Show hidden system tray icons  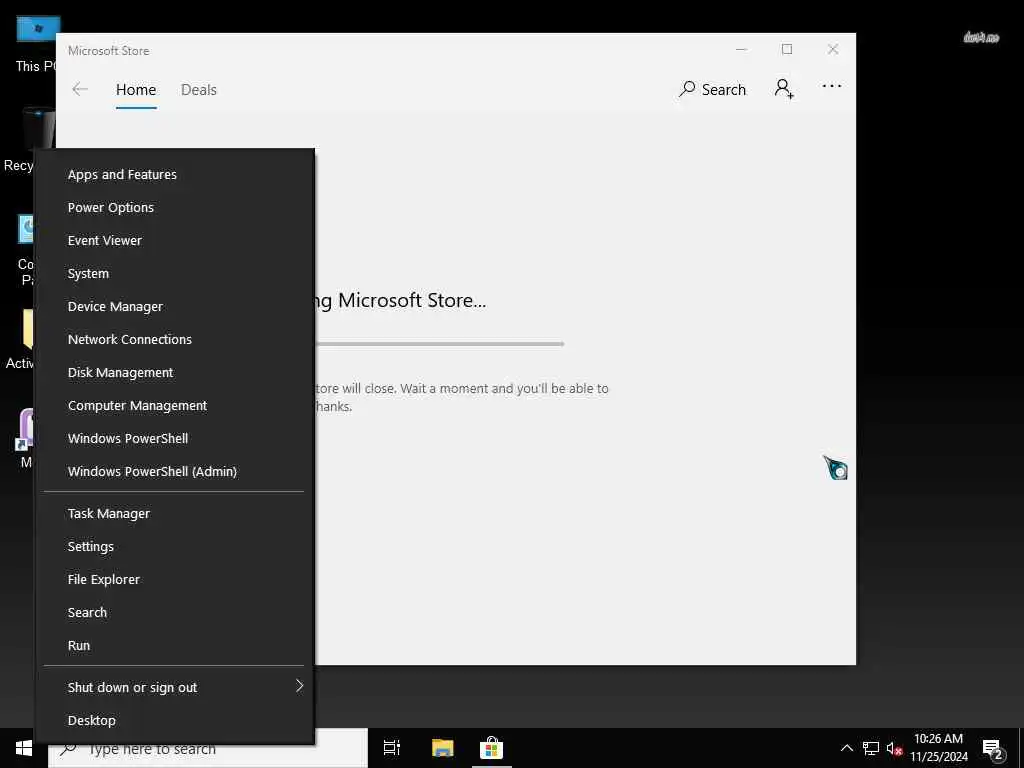846,748
